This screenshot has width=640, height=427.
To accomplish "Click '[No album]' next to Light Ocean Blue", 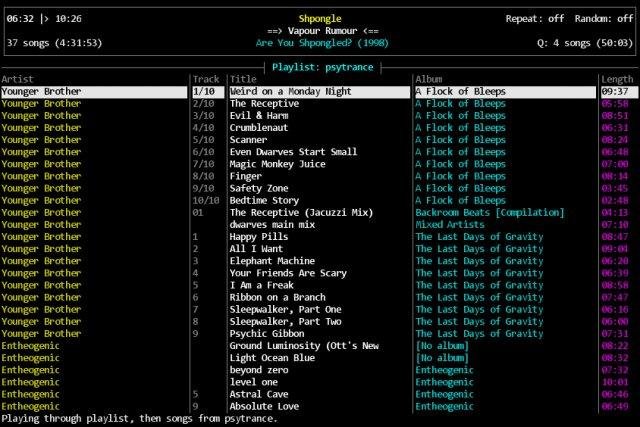I will point(442,358).
